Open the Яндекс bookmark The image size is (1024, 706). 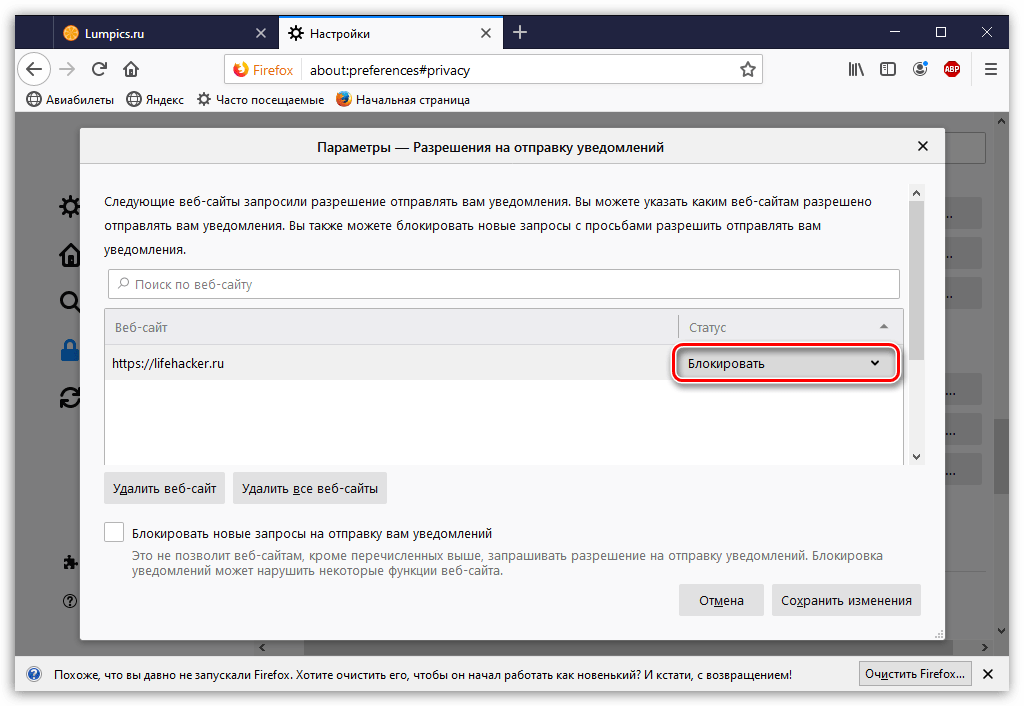pyautogui.click(x=155, y=100)
